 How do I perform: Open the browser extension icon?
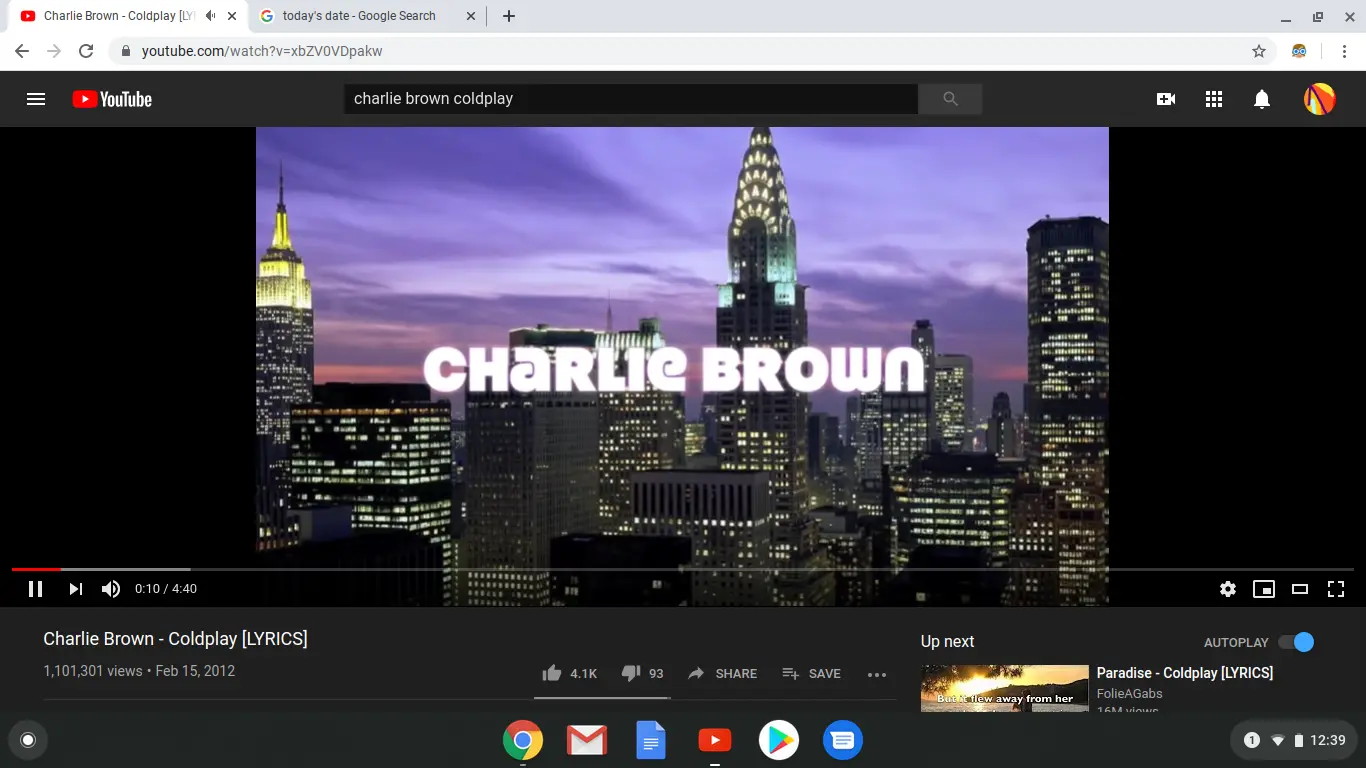[1299, 51]
